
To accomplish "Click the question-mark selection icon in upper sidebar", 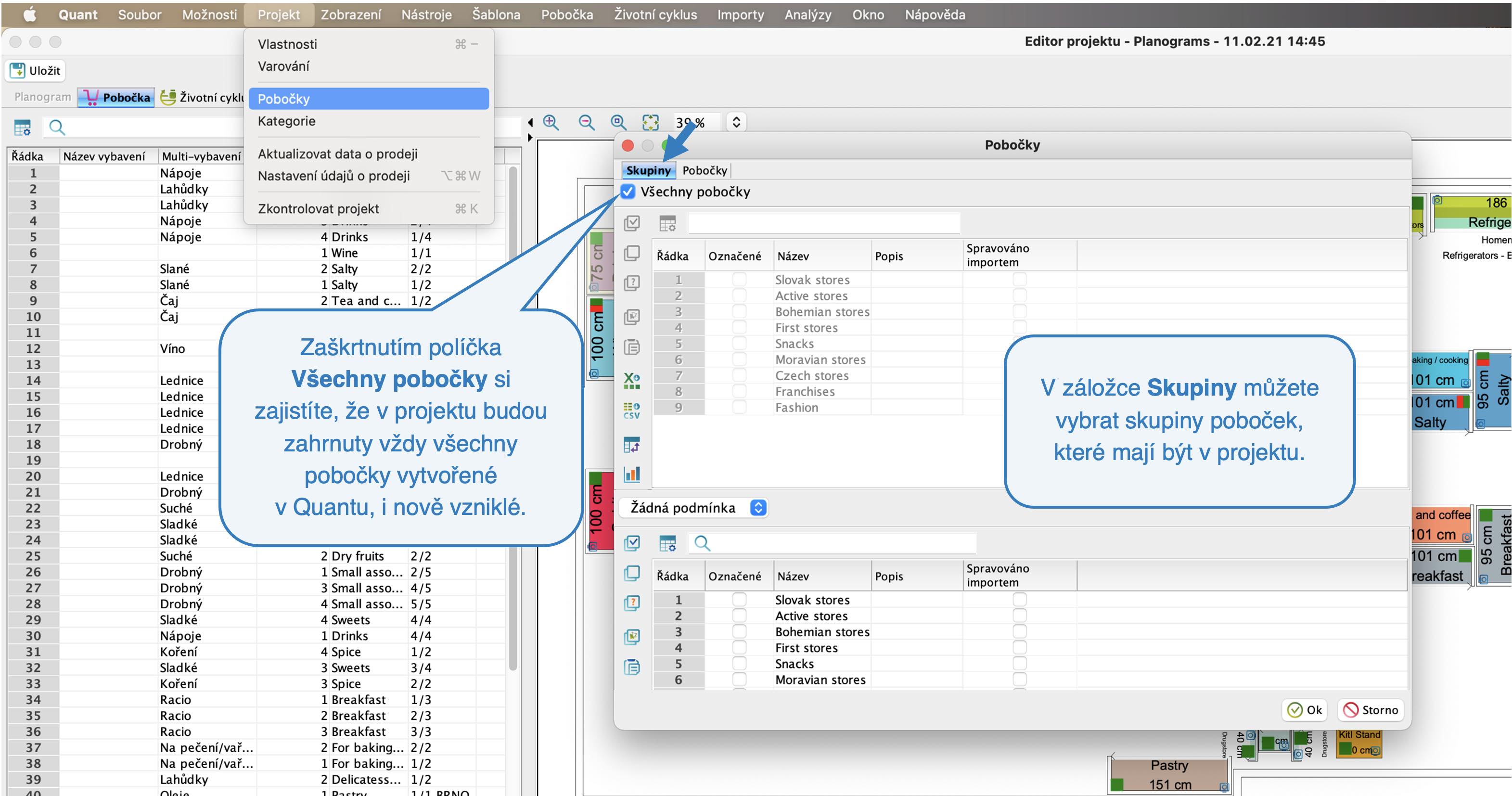I will pyautogui.click(x=631, y=283).
